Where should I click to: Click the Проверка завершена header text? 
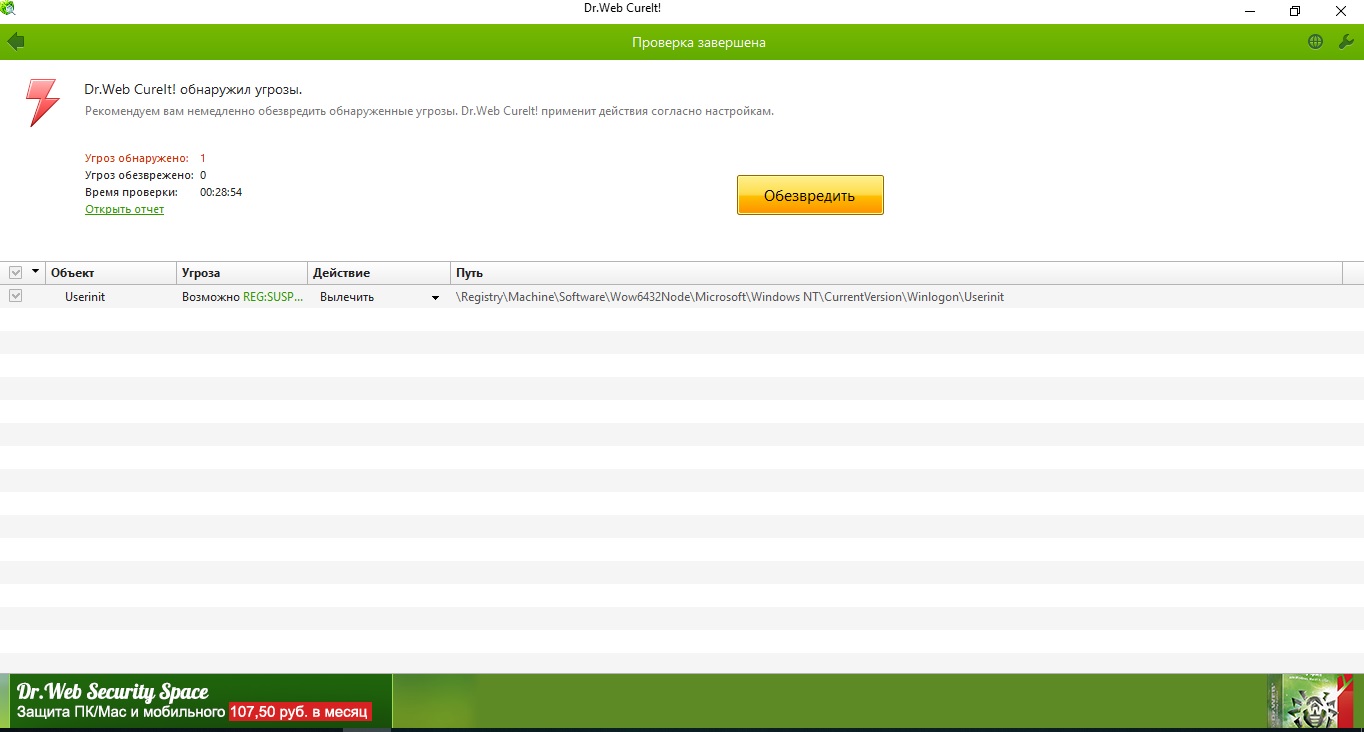pyautogui.click(x=698, y=42)
